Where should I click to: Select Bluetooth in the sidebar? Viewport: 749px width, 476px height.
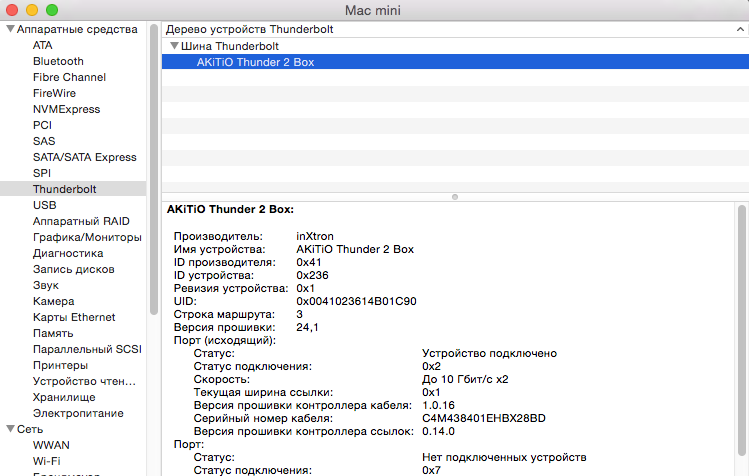[58, 61]
